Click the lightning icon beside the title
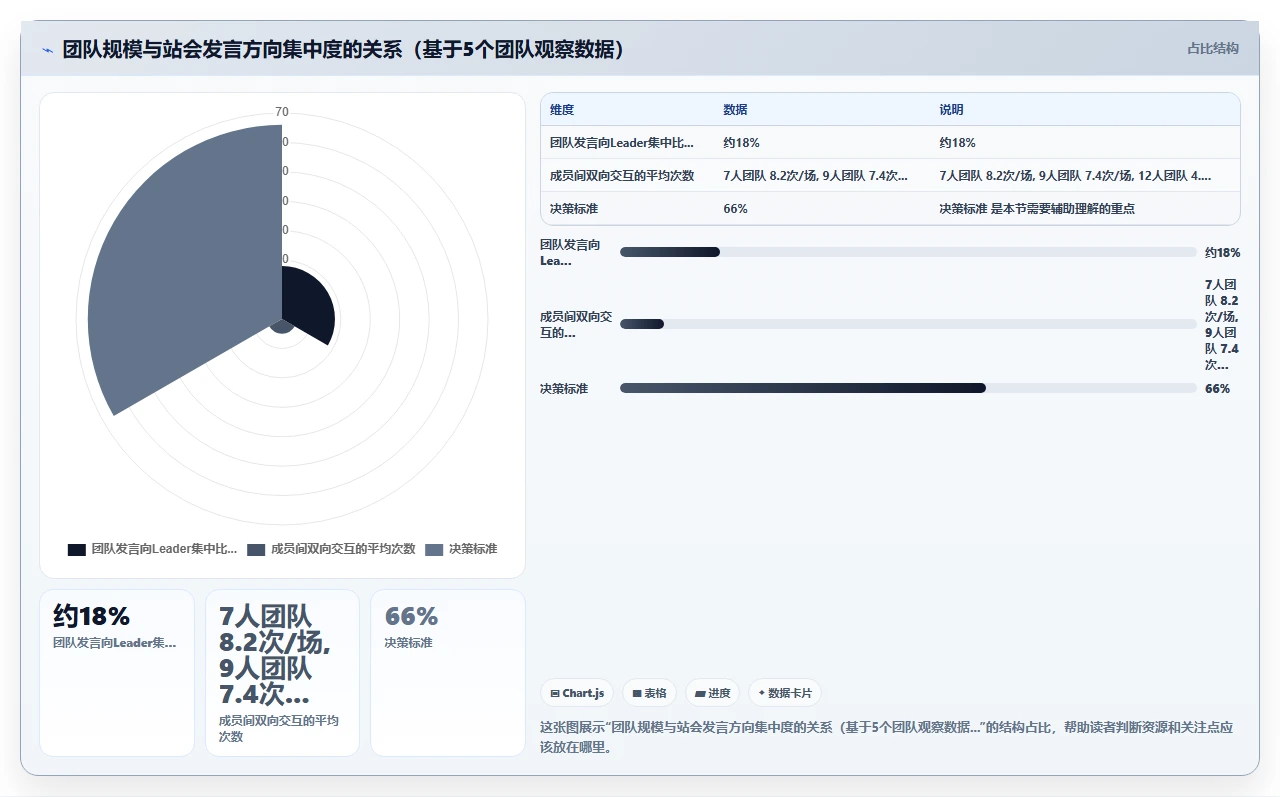The height and width of the screenshot is (797, 1280). point(47,50)
